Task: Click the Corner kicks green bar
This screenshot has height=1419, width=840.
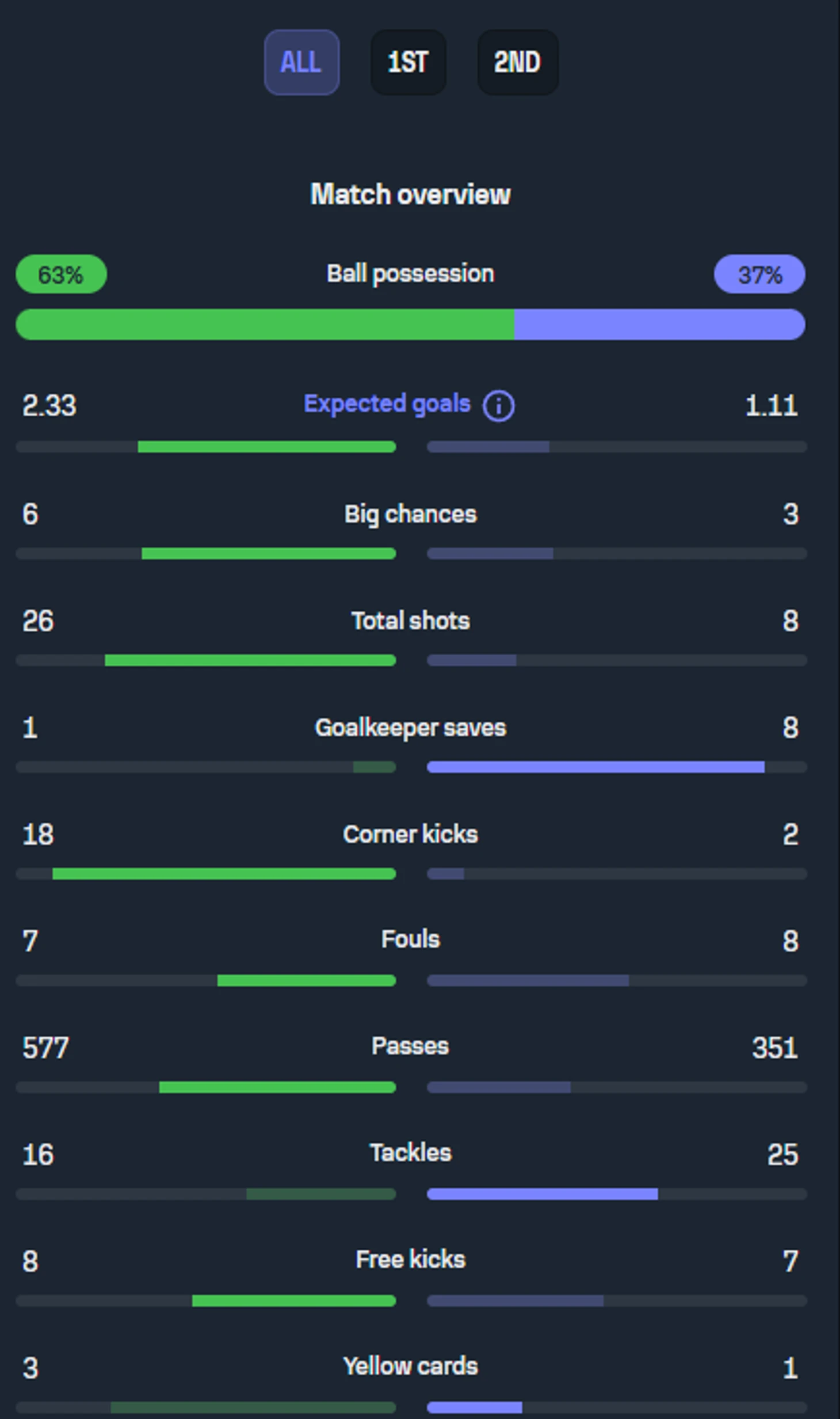Action: click(x=224, y=874)
